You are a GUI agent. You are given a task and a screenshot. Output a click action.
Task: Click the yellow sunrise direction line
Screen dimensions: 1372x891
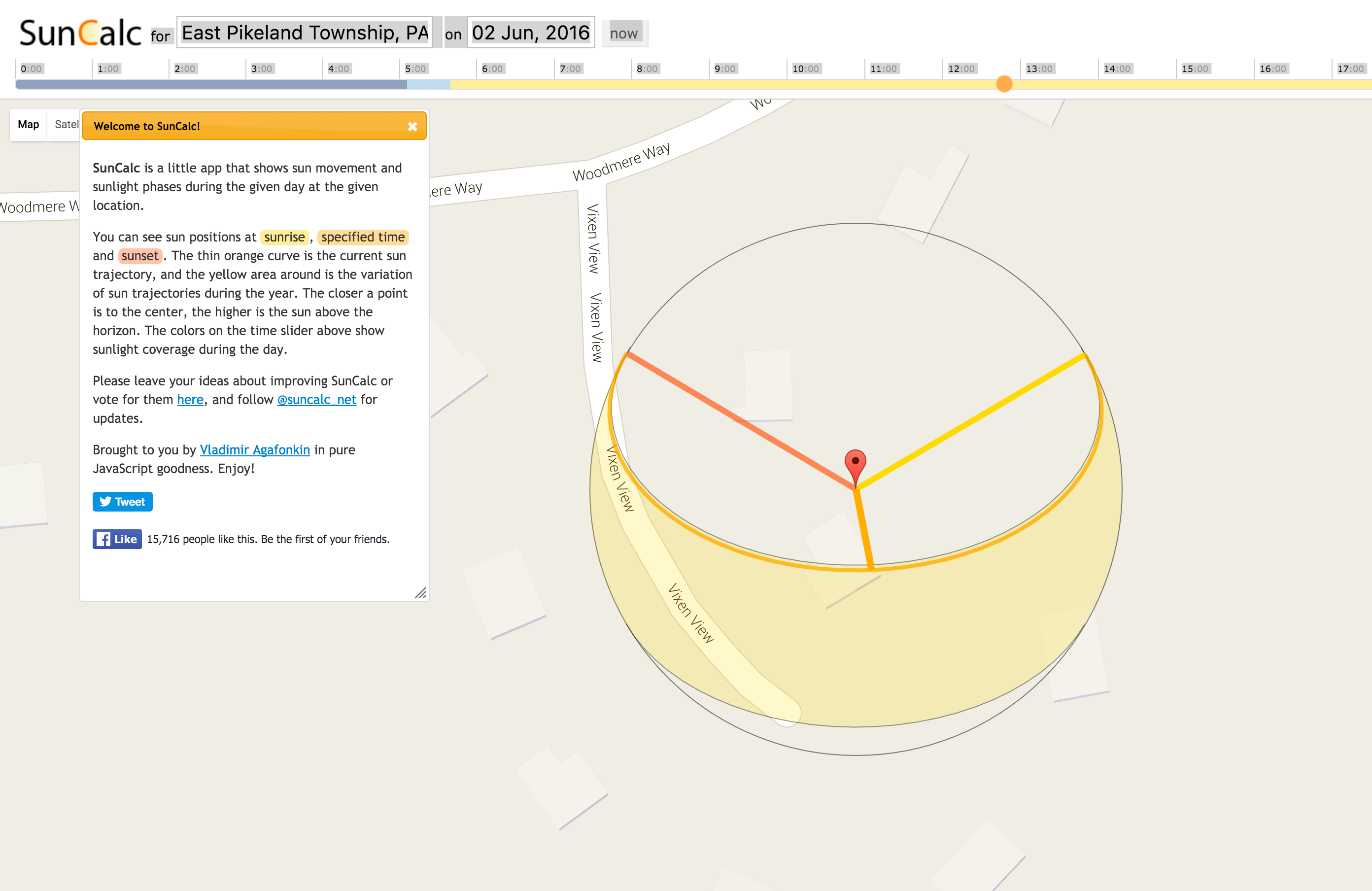pos(971,421)
